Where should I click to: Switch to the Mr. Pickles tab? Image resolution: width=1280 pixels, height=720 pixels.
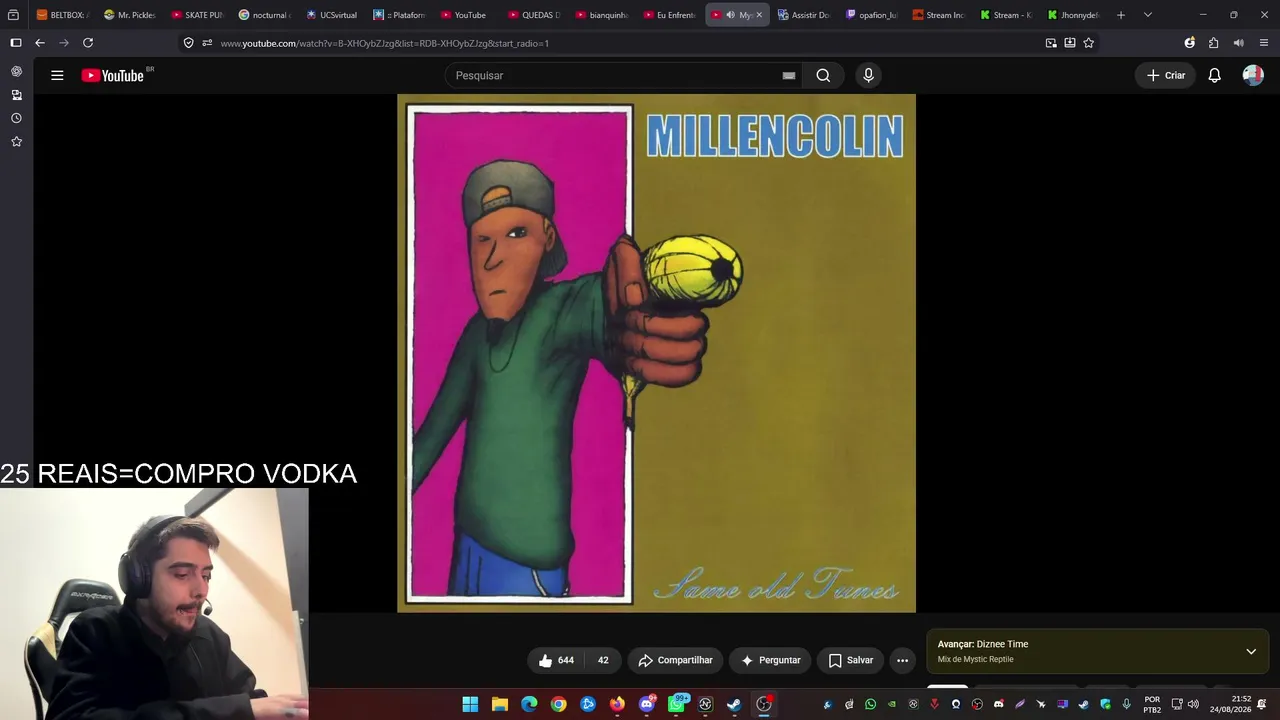130,15
